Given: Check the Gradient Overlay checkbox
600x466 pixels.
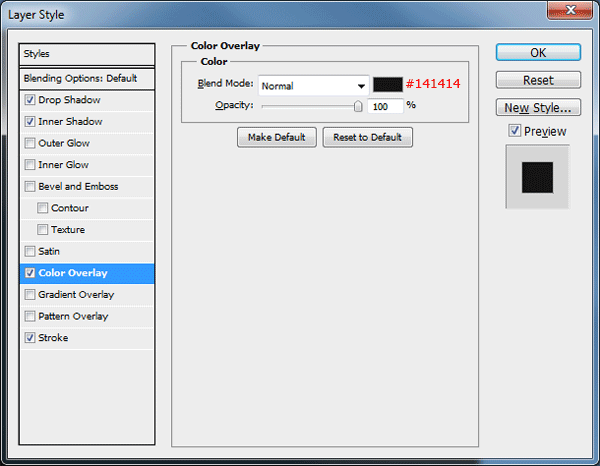Looking at the screenshot, I should [30, 295].
